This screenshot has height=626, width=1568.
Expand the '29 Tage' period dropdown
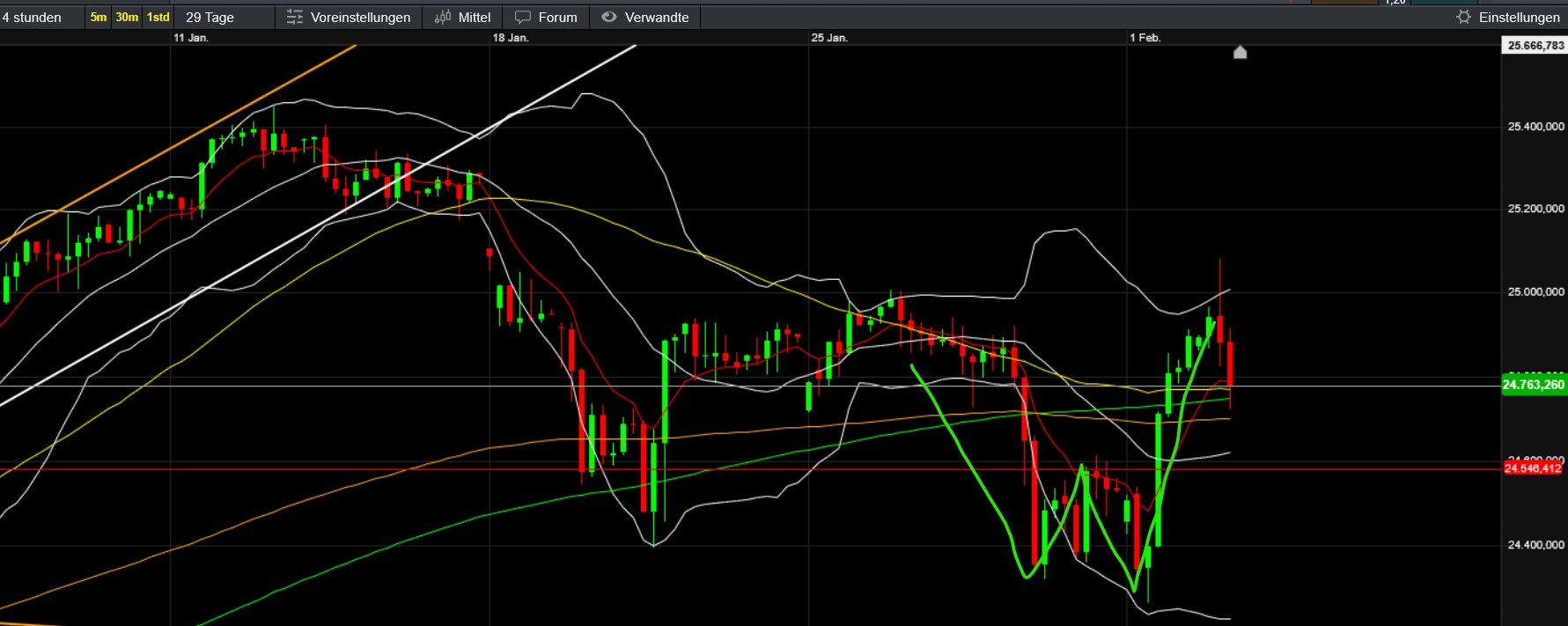(x=211, y=18)
